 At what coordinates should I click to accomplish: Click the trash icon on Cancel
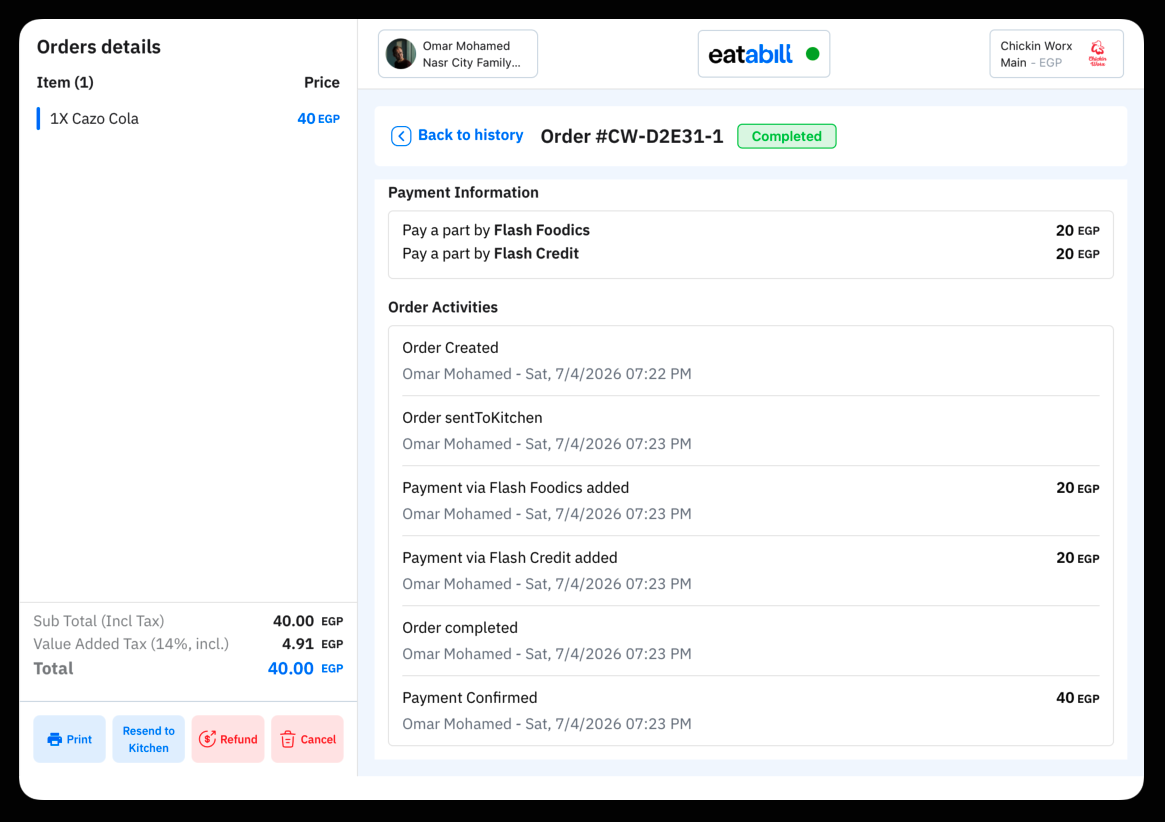coord(288,739)
